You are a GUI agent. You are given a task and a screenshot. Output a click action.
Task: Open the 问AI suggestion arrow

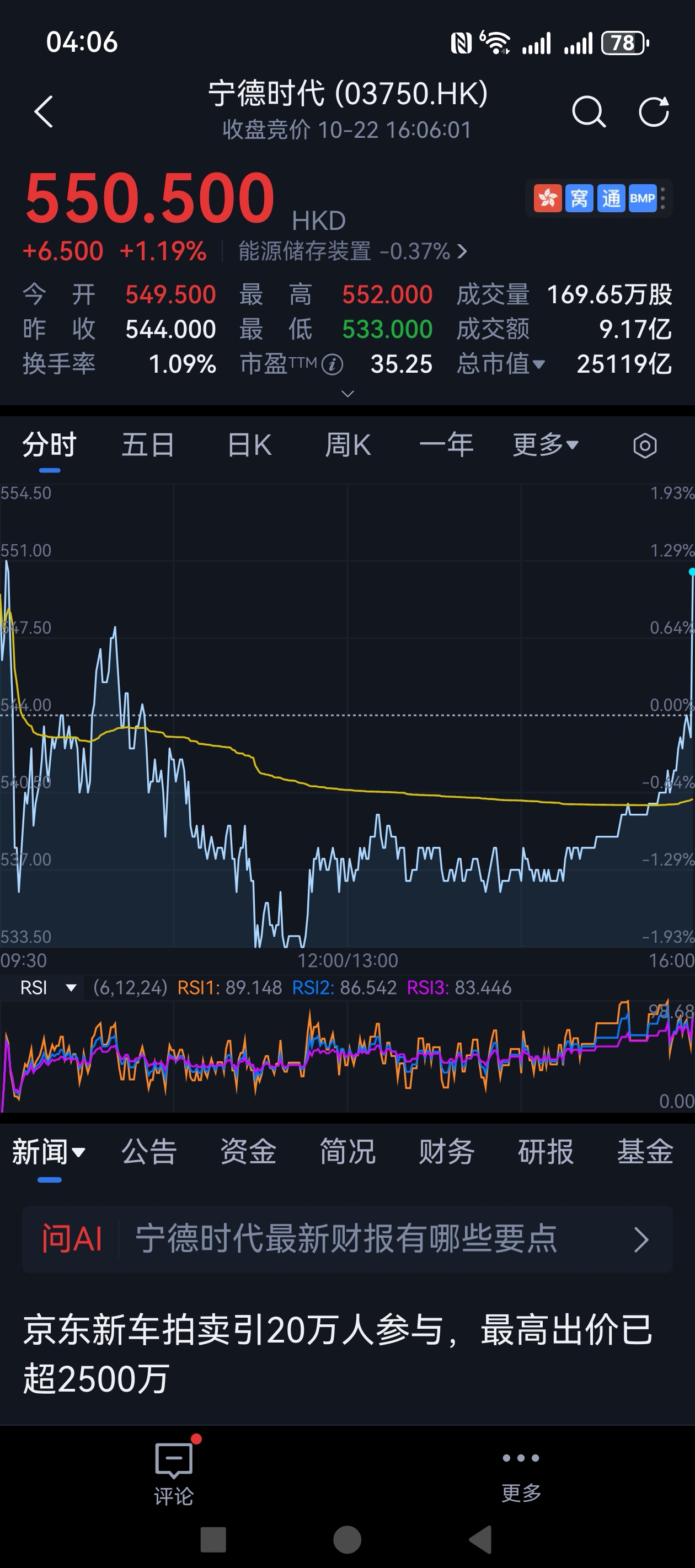point(641,1239)
